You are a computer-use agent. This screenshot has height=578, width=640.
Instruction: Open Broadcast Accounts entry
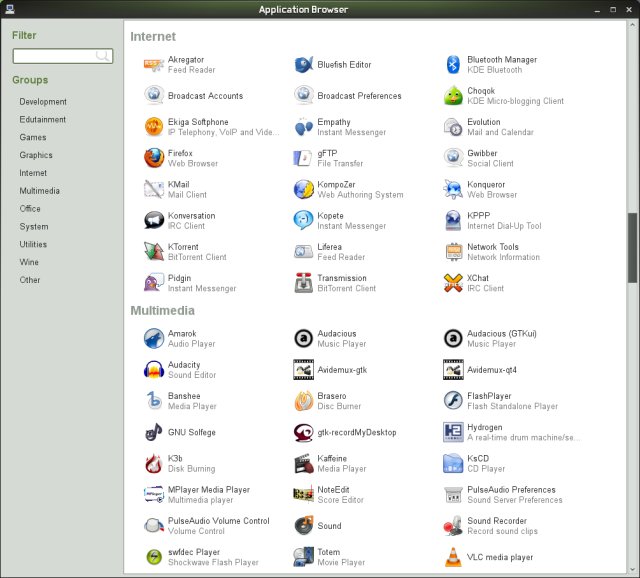[194, 96]
